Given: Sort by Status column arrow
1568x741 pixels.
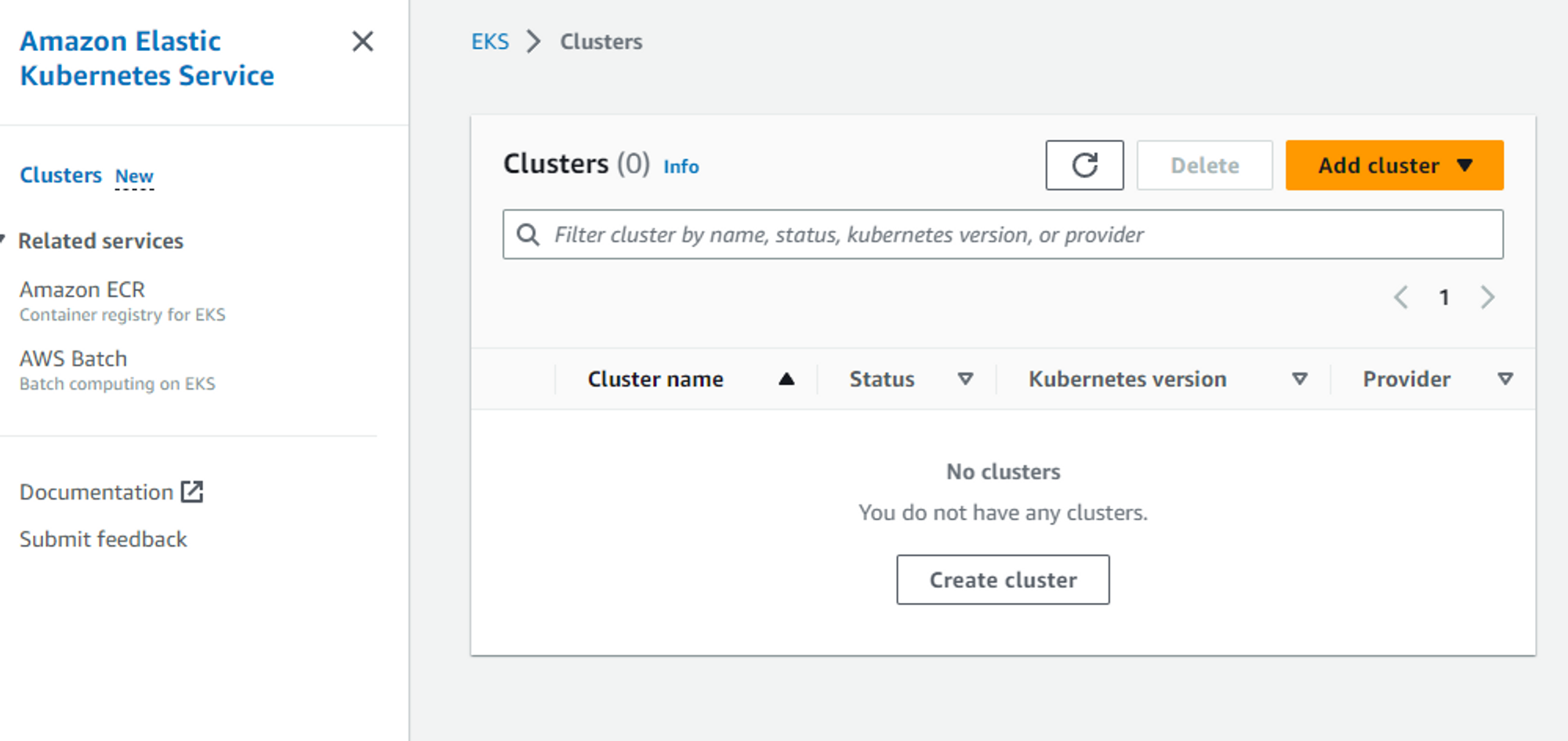Looking at the screenshot, I should [966, 380].
